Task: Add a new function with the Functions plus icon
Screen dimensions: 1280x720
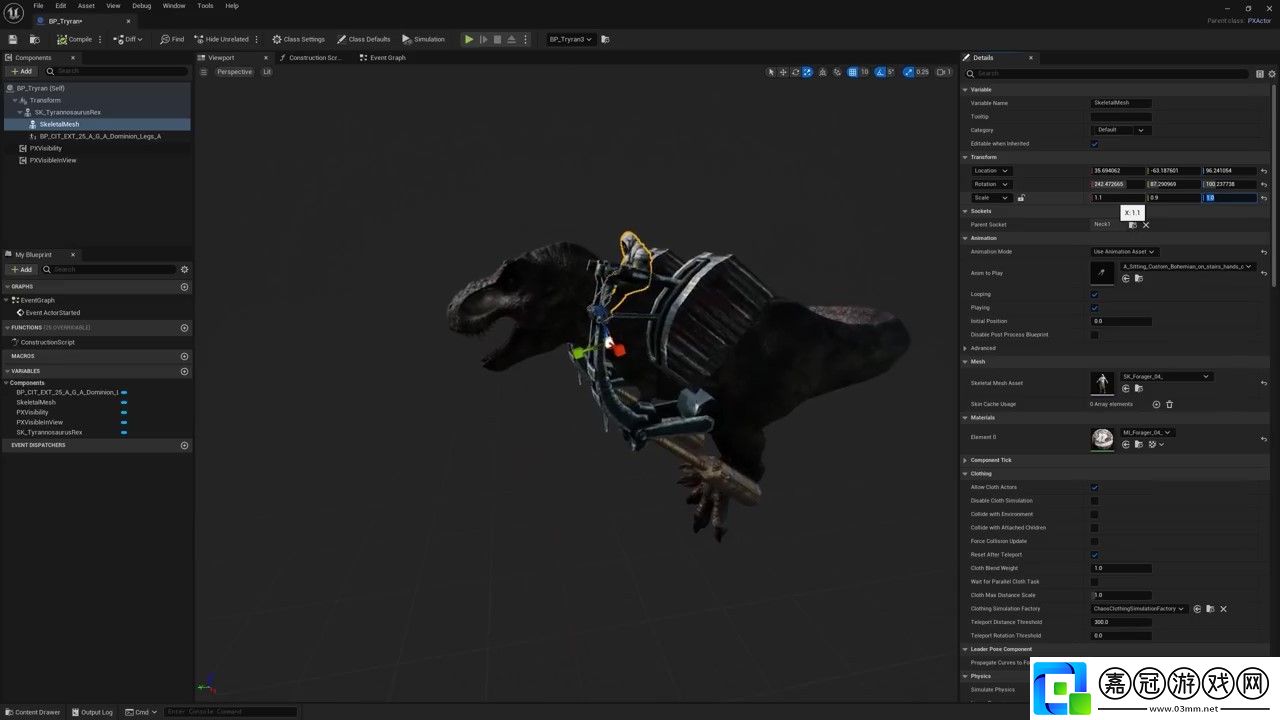Action: point(184,328)
